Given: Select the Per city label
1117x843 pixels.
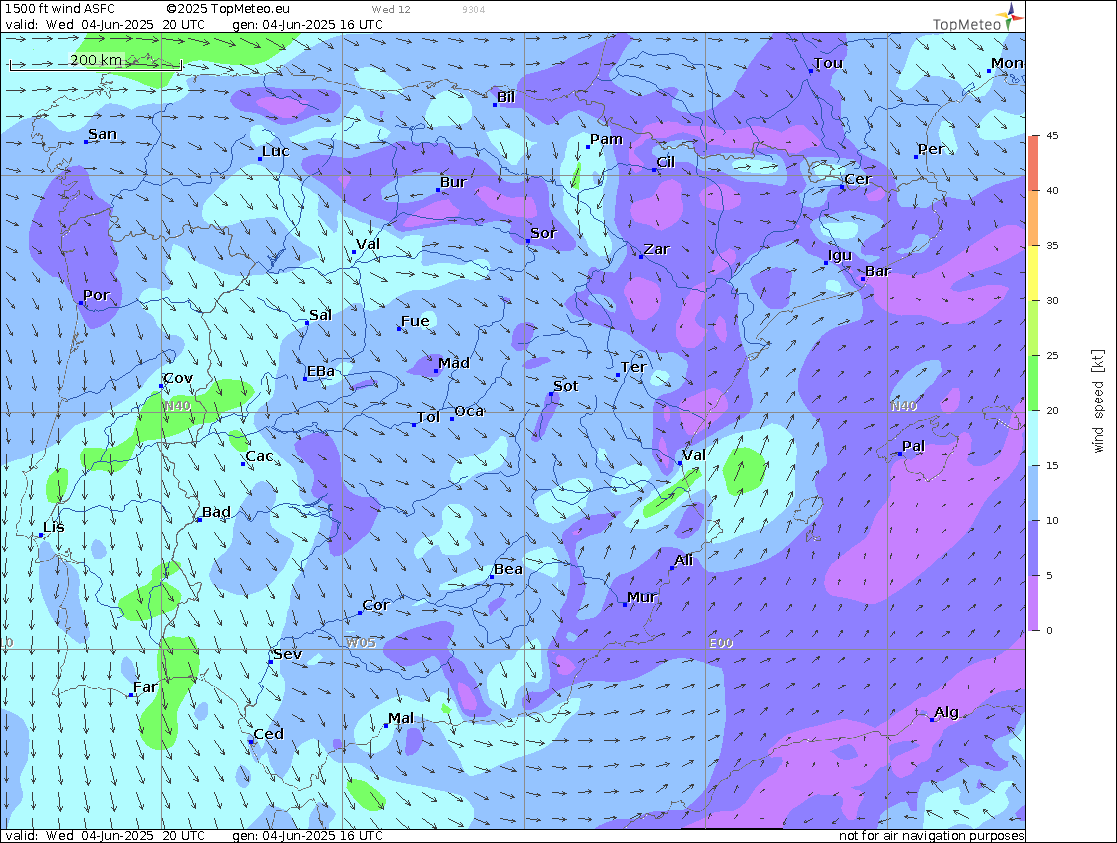Looking at the screenshot, I should pos(930,149).
